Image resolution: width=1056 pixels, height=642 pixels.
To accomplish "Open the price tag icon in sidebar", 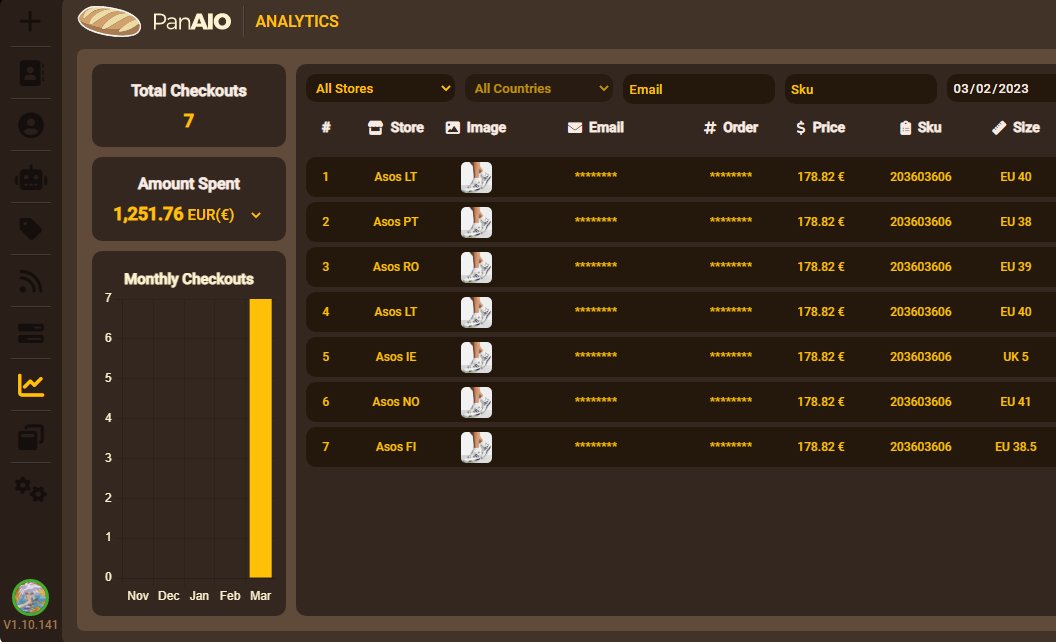I will click(30, 229).
